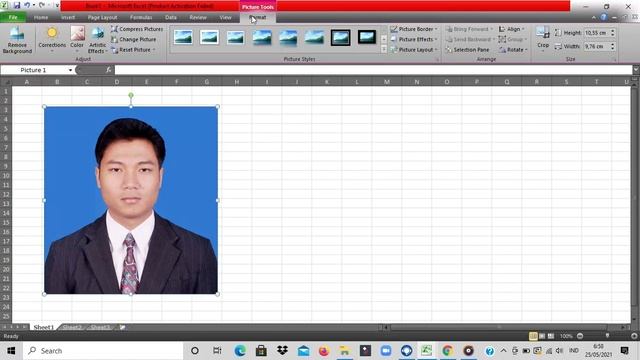
Task: Switch to the Formulas tab
Action: [141, 18]
